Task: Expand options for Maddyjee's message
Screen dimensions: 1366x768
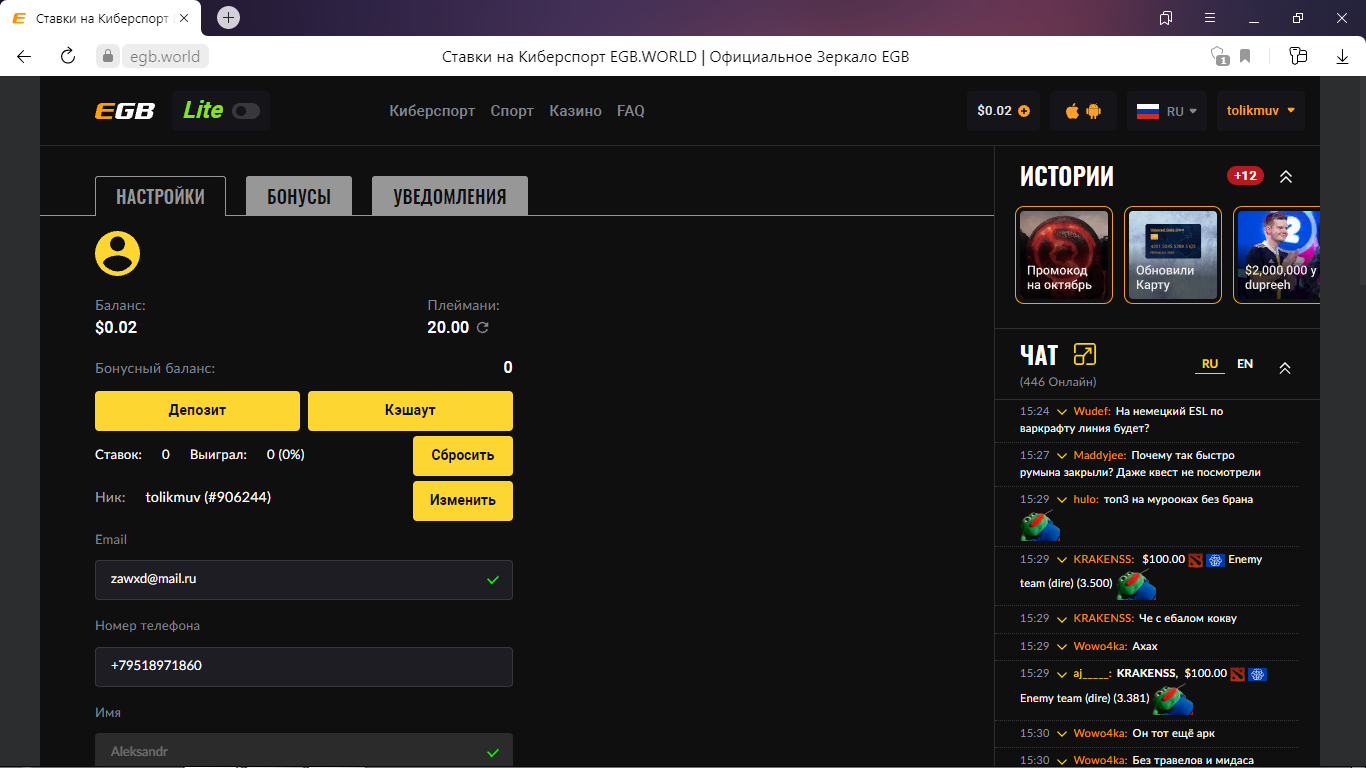Action: [1061, 455]
